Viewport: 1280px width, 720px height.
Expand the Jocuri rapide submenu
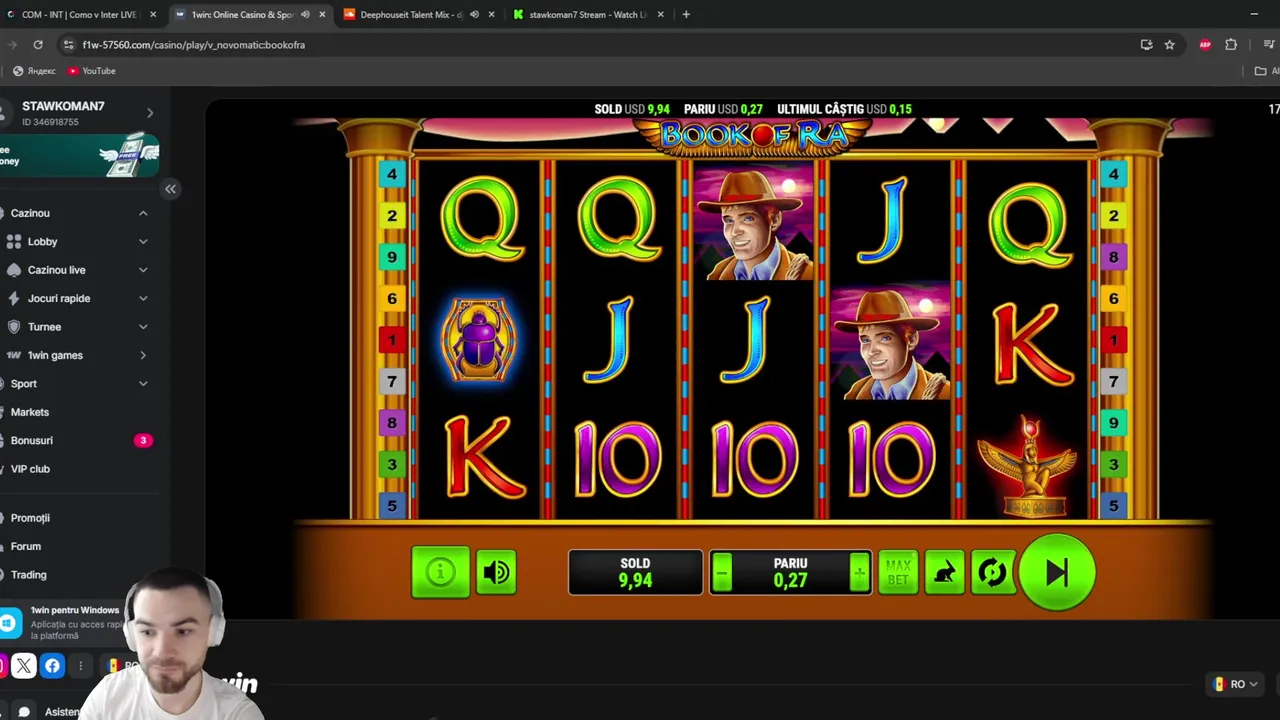(143, 298)
